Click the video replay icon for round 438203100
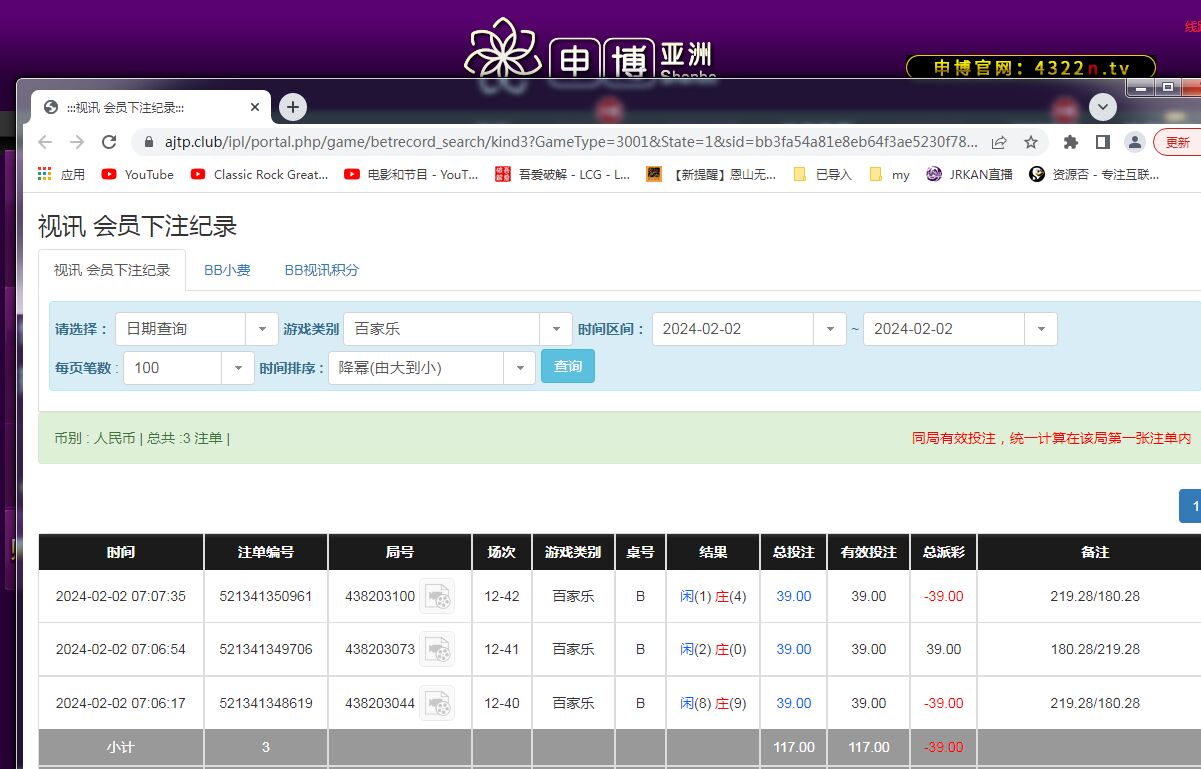Screen dimensions: 1201x769 coord(437,596)
